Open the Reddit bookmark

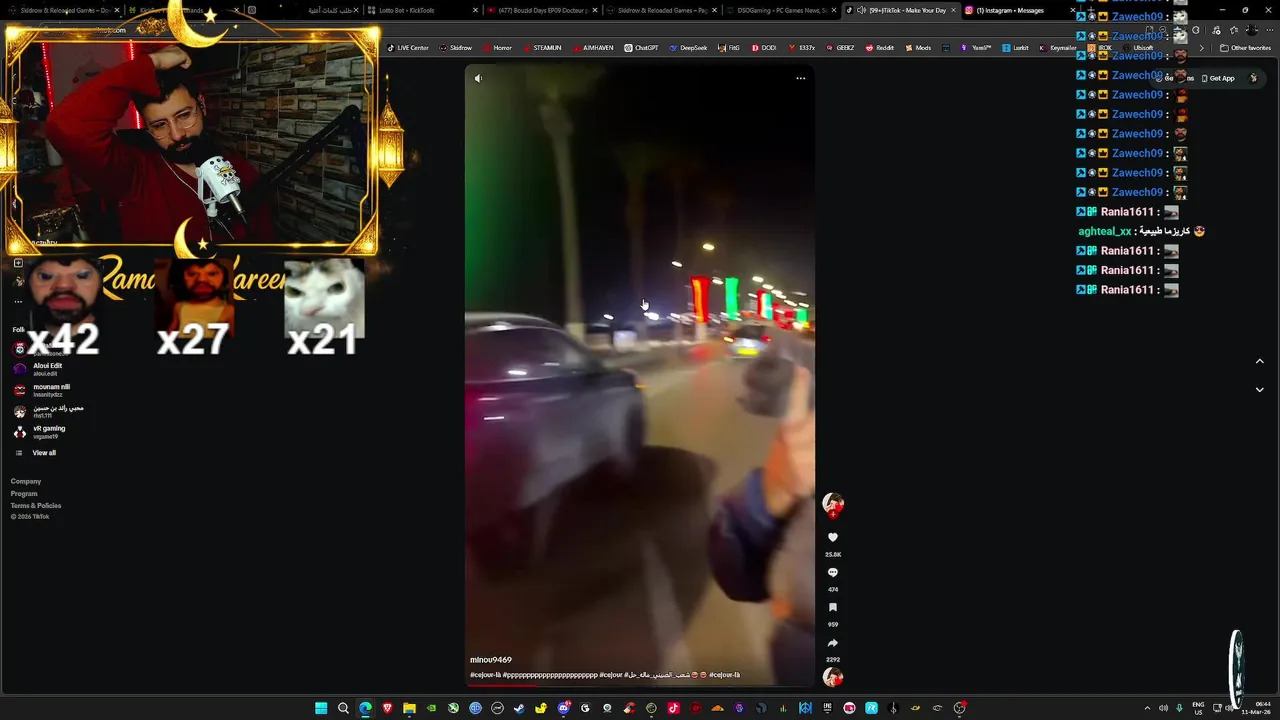(x=880, y=48)
